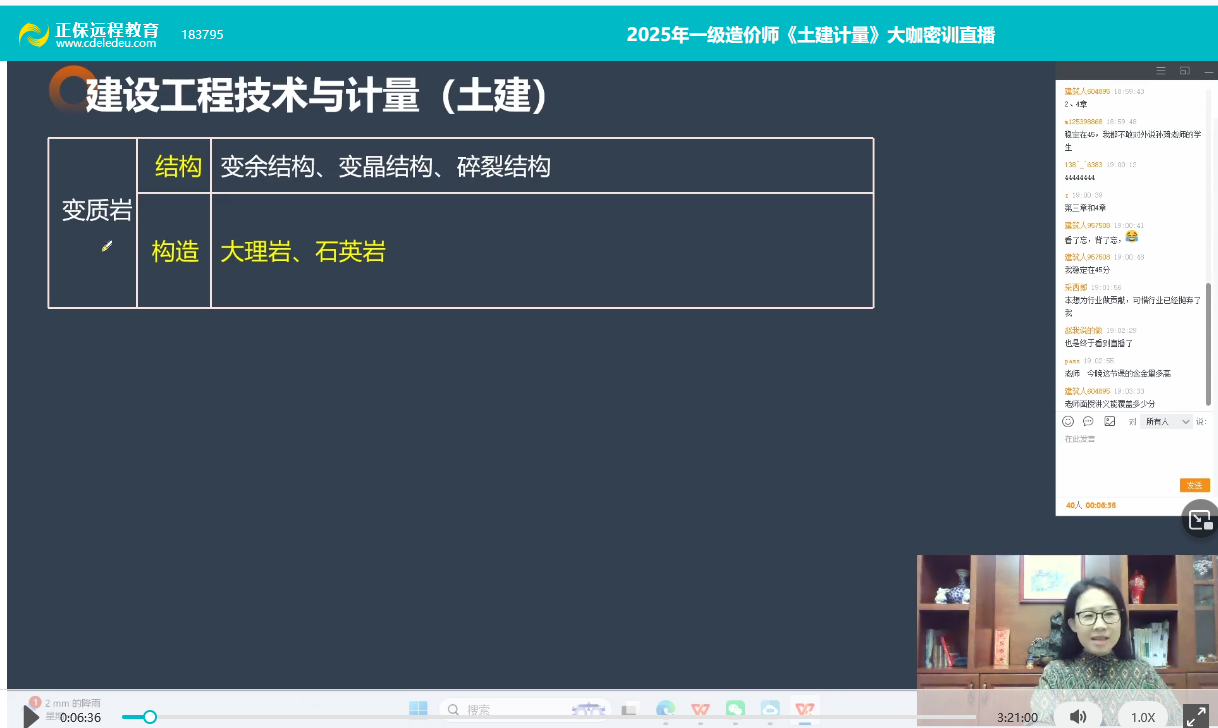This screenshot has height=728, width=1218.
Task: Click the Windows Start icon in taskbar
Action: (x=418, y=709)
